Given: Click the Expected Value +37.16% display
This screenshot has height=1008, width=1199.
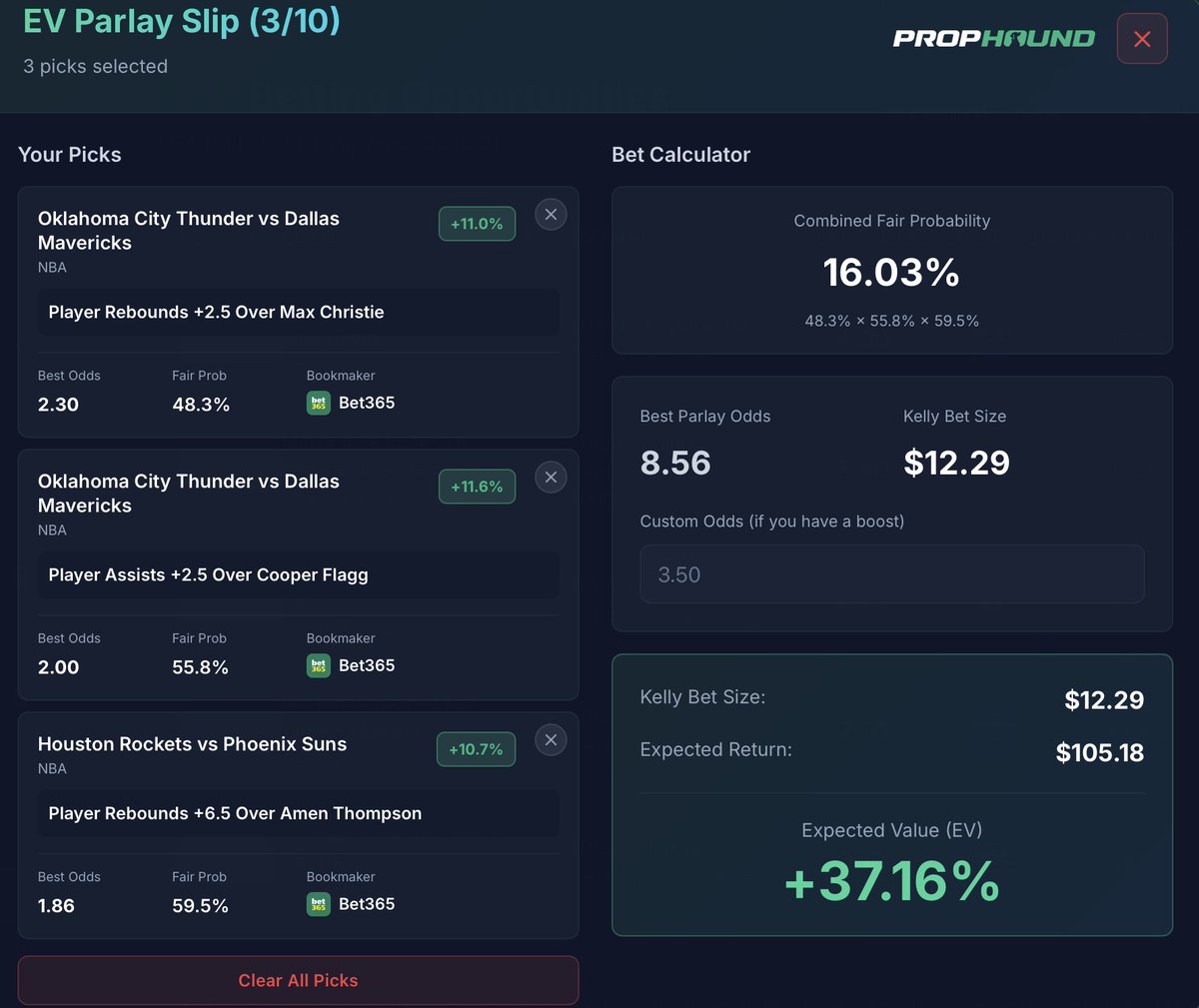Looking at the screenshot, I should pyautogui.click(x=892, y=883).
